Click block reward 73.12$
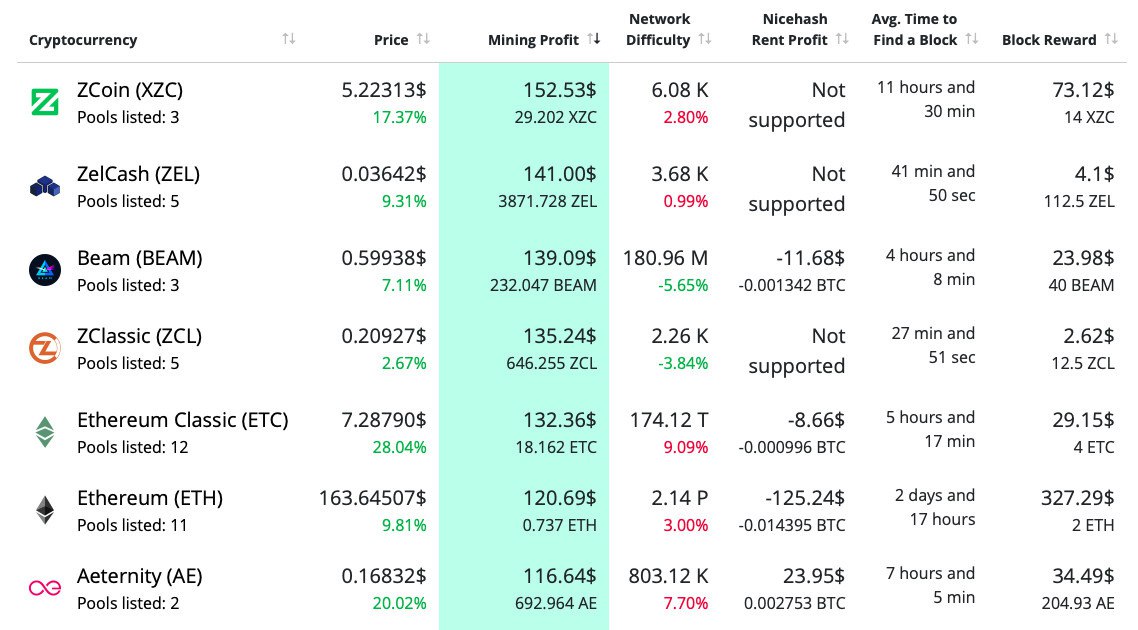This screenshot has width=1138, height=630. [x=1083, y=90]
